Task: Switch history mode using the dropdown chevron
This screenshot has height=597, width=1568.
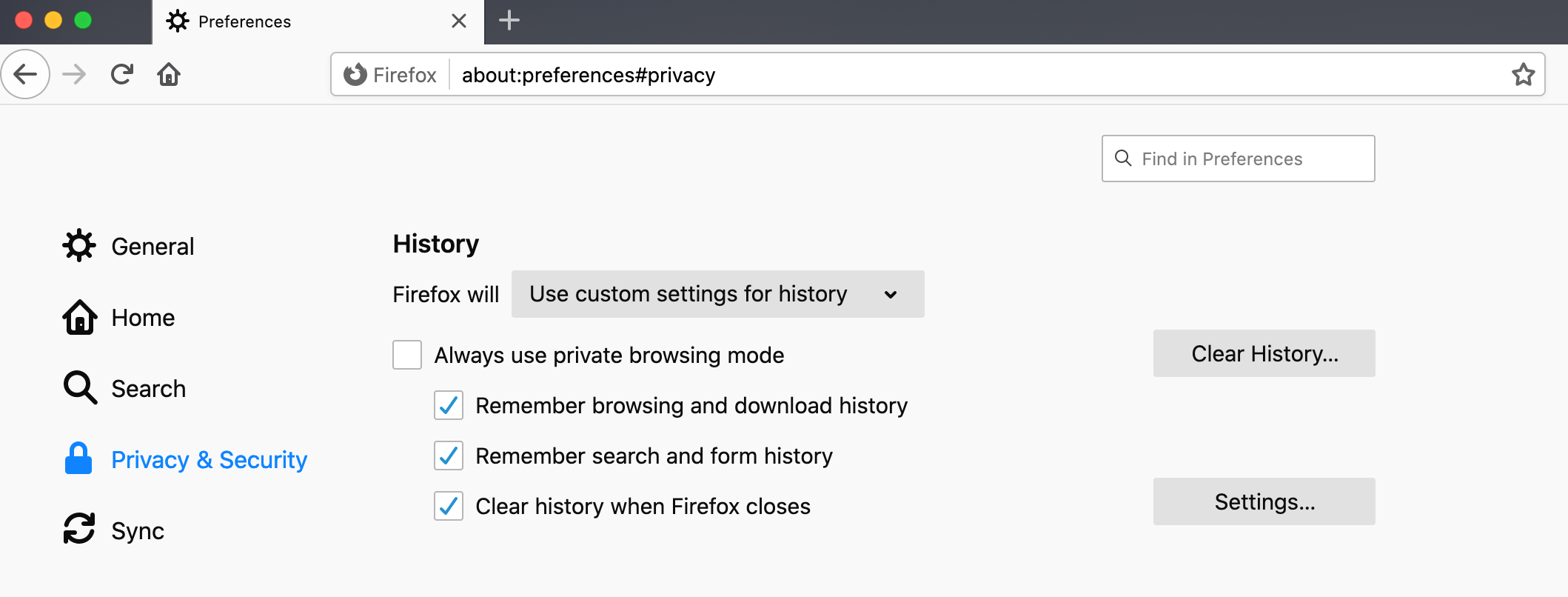Action: click(891, 294)
